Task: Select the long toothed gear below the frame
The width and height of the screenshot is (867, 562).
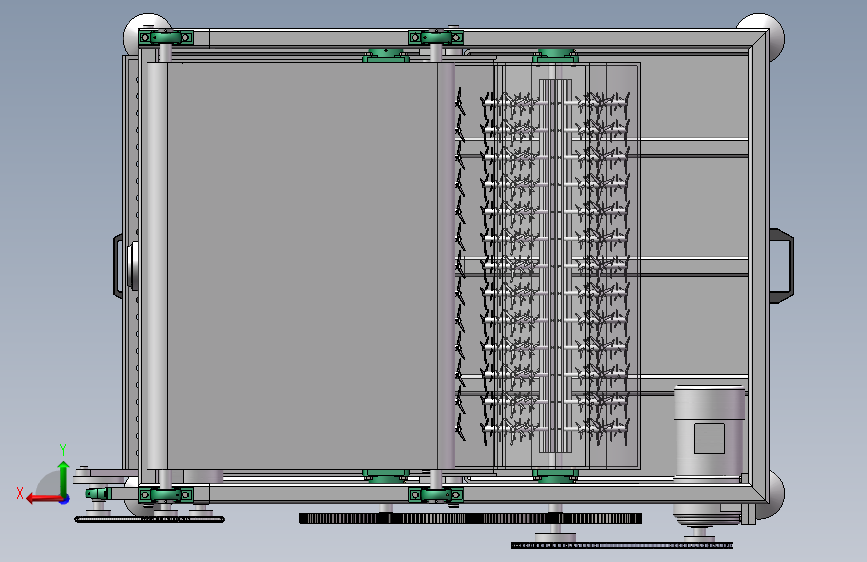Action: coord(470,518)
